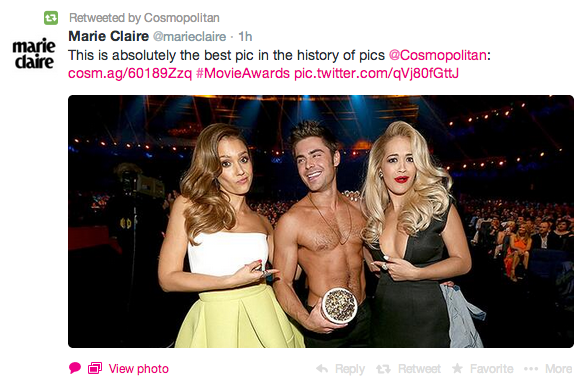The height and width of the screenshot is (386, 583).
Task: Click the Retweet arrows icon
Action: point(383,369)
